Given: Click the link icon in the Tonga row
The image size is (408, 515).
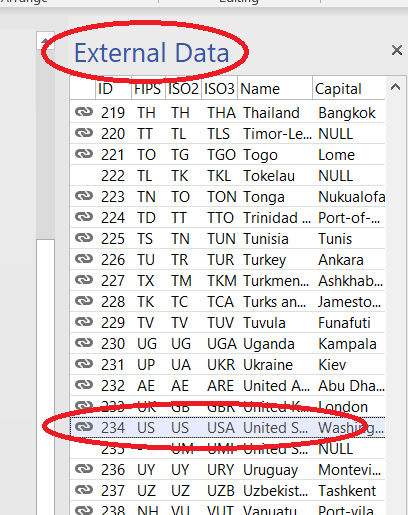Looking at the screenshot, I should coord(84,196).
